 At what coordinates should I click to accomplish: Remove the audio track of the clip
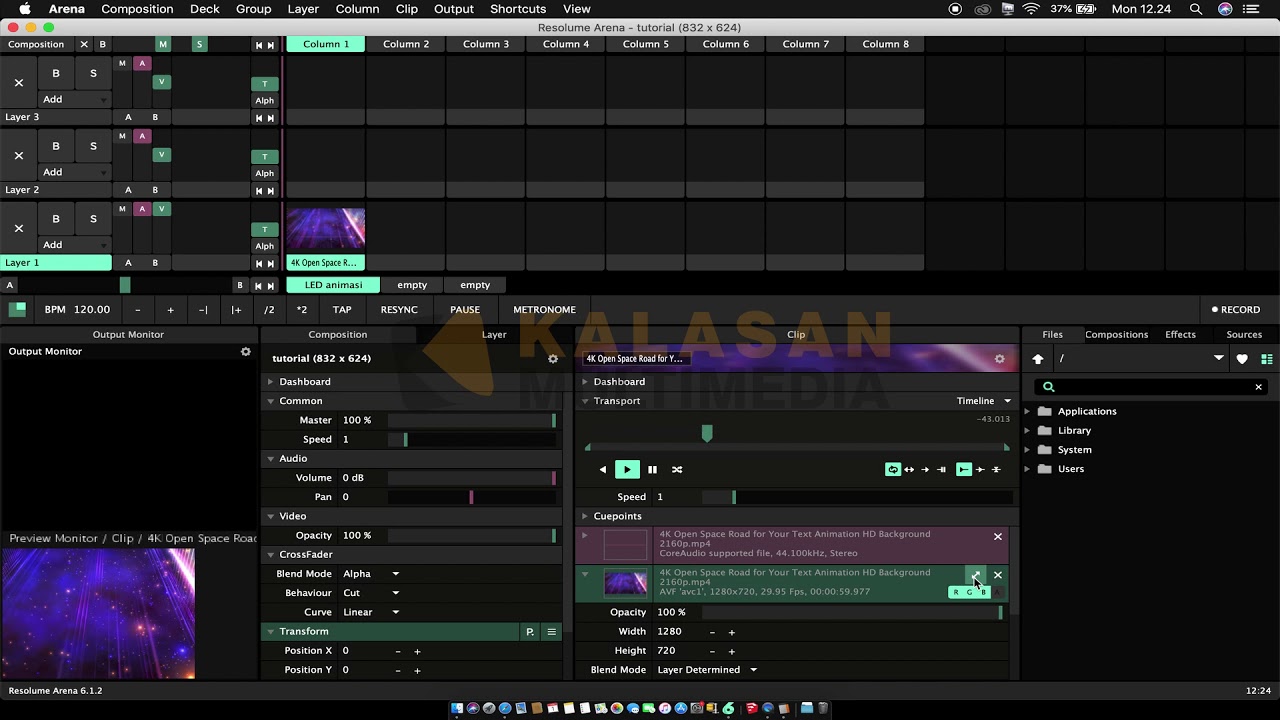997,537
